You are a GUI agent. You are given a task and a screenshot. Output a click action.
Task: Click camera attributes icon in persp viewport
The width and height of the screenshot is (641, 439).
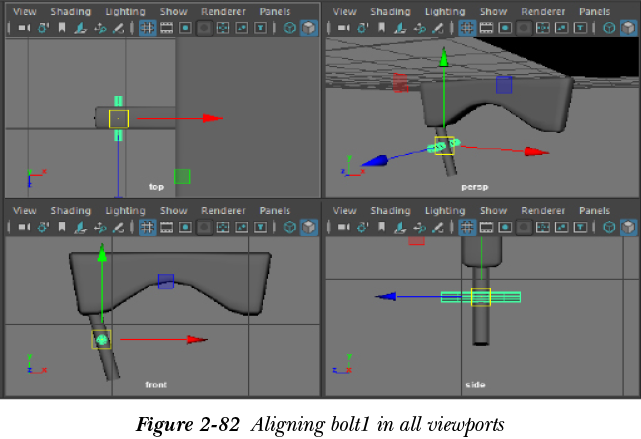tap(363, 29)
